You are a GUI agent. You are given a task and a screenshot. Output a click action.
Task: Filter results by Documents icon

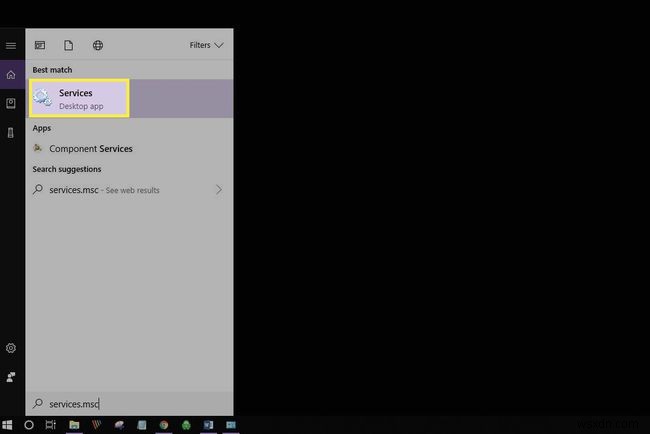[69, 45]
